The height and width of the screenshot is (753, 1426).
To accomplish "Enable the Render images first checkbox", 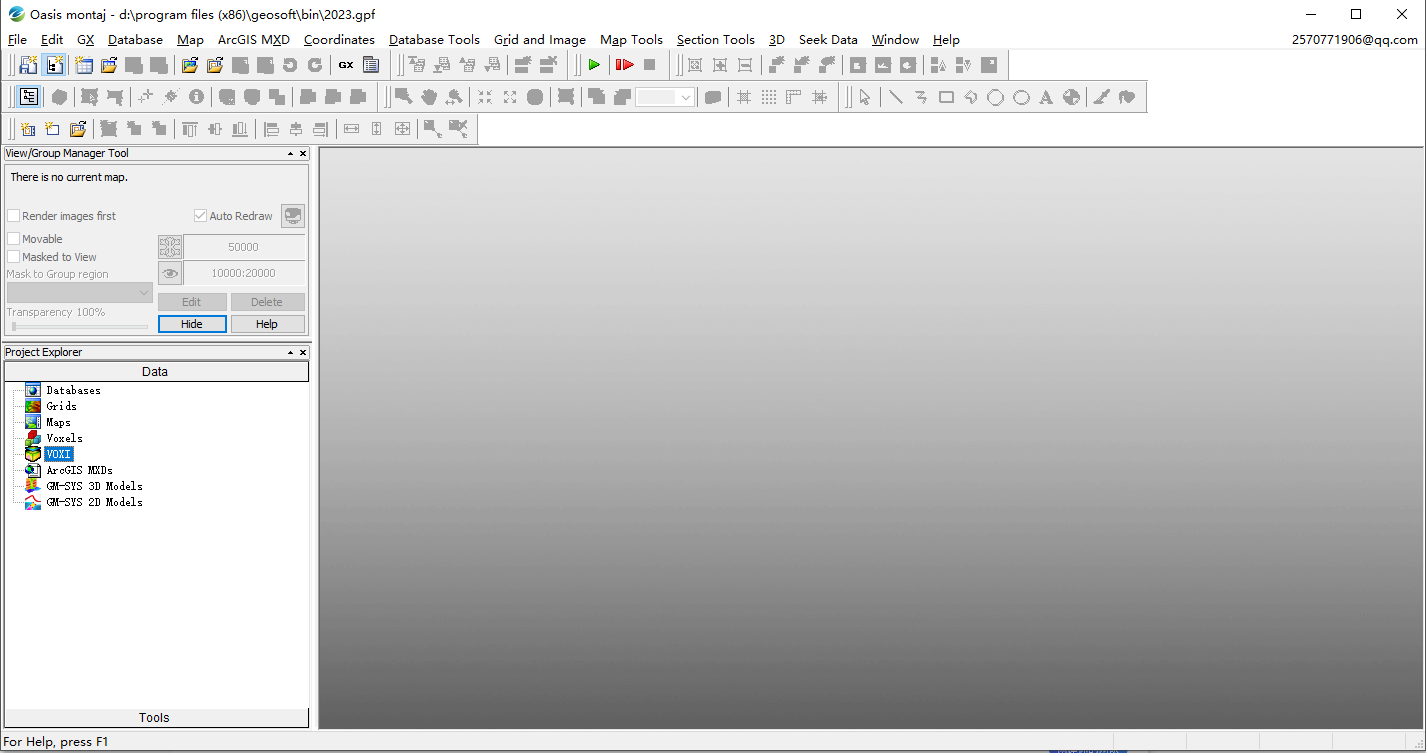I will pos(14,216).
